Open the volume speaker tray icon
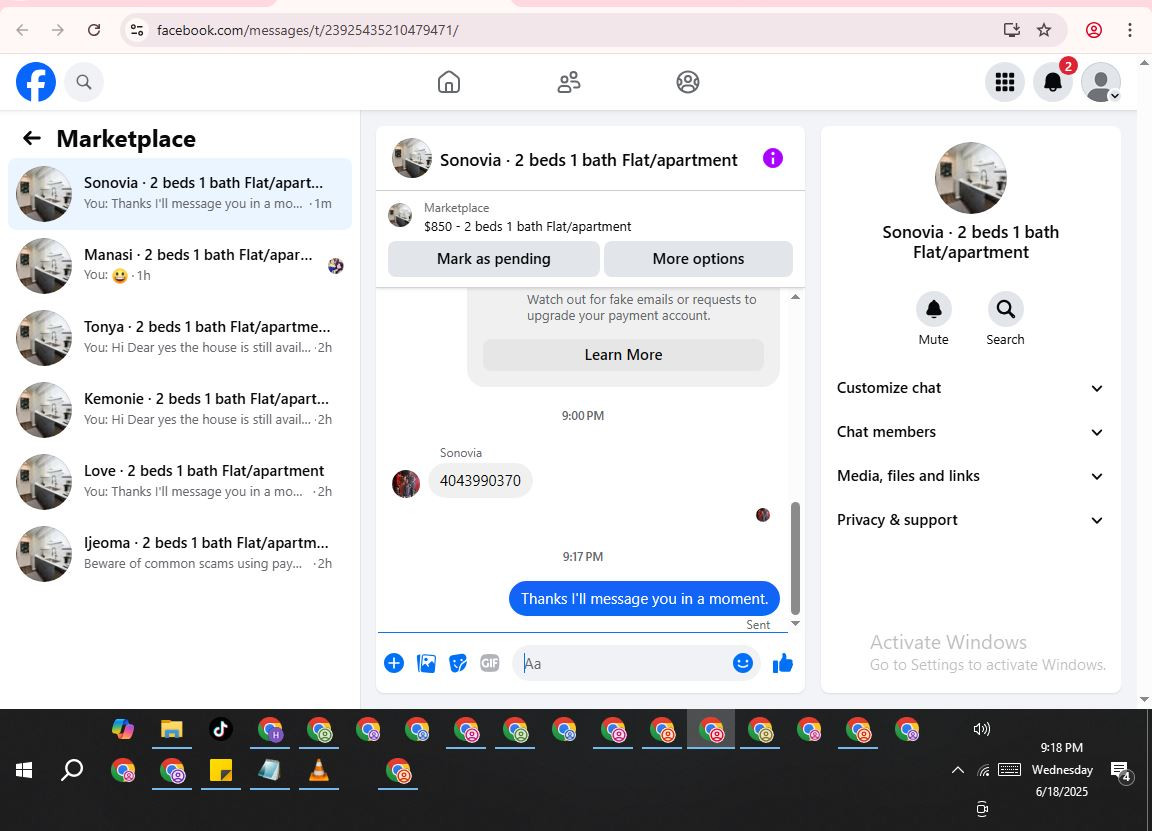Screen dimensions: 1152x831 (x=982, y=729)
